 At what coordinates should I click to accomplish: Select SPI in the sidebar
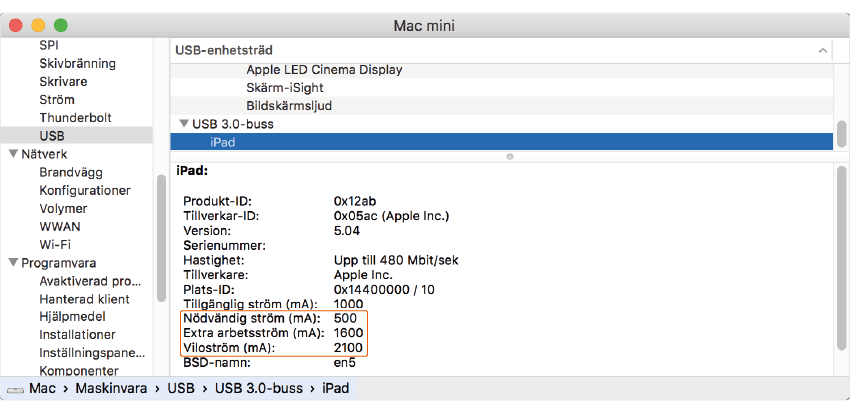point(49,46)
